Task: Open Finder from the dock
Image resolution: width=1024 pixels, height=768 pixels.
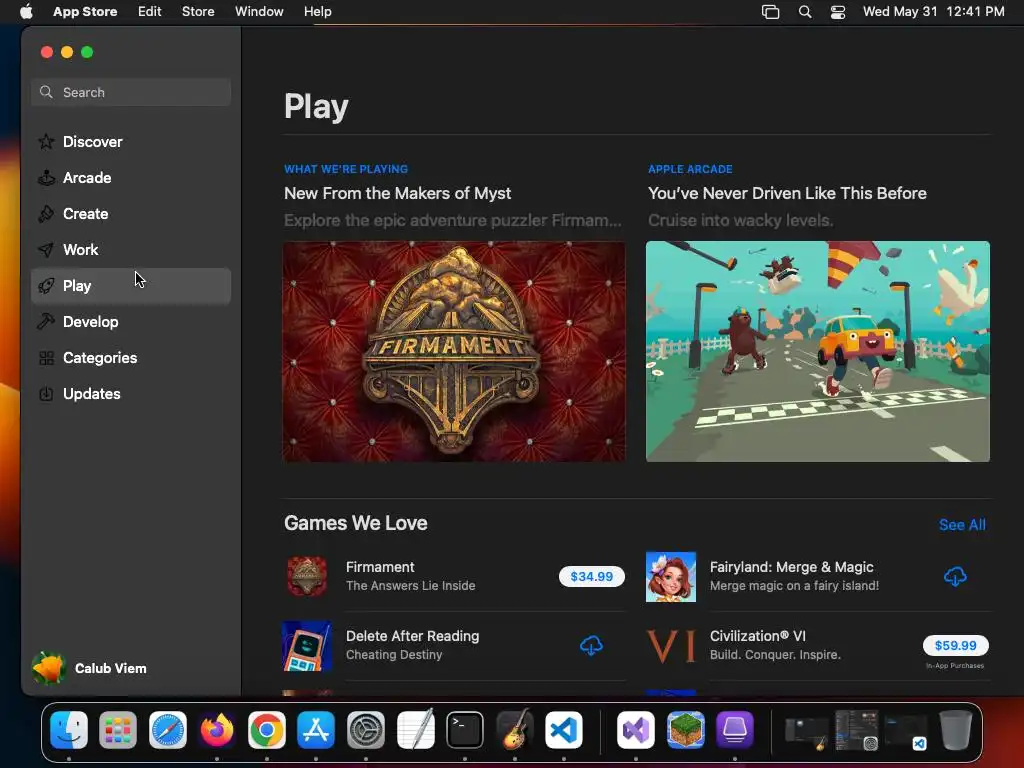Action: (69, 729)
